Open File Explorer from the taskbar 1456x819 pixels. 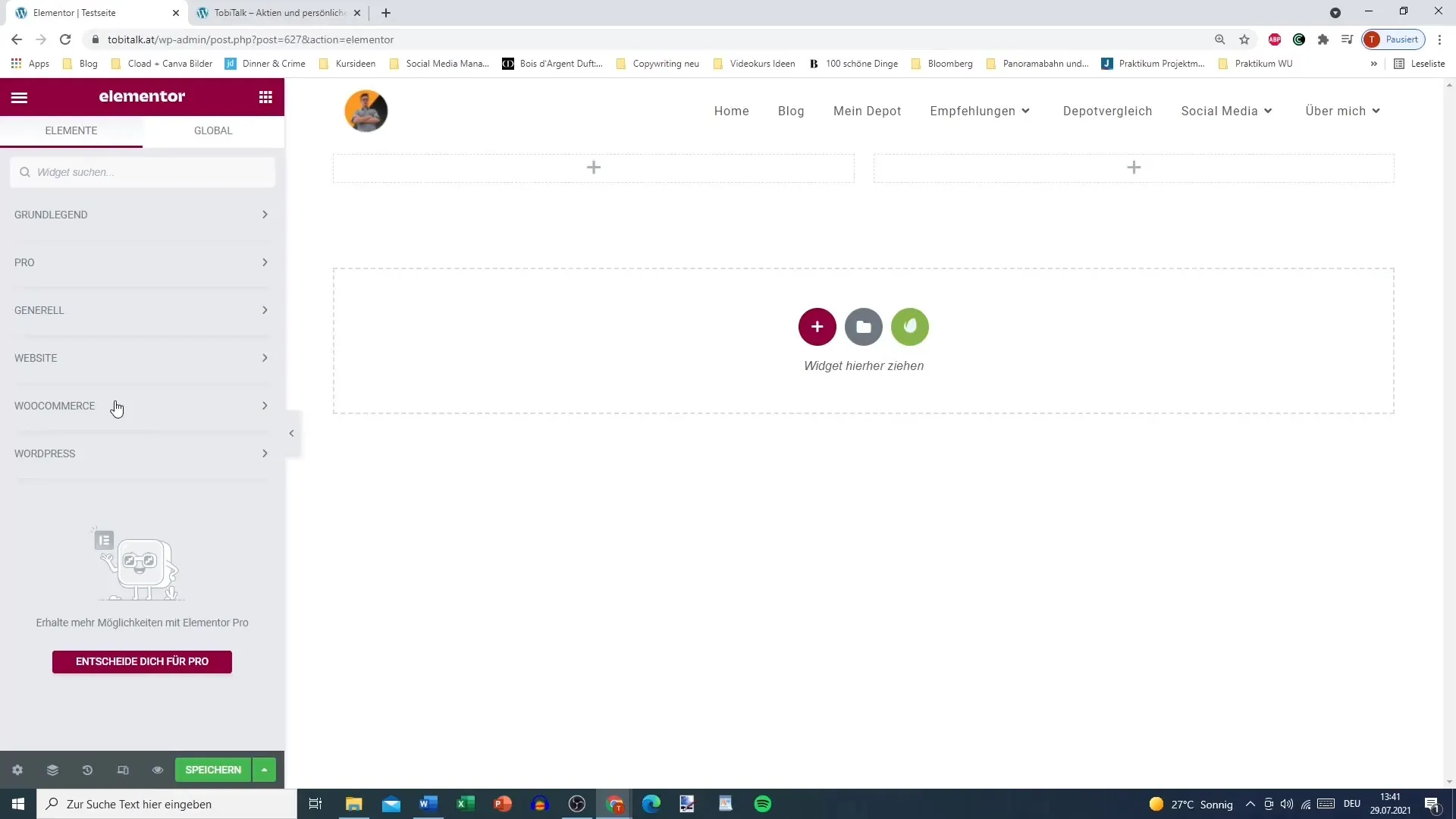(354, 804)
